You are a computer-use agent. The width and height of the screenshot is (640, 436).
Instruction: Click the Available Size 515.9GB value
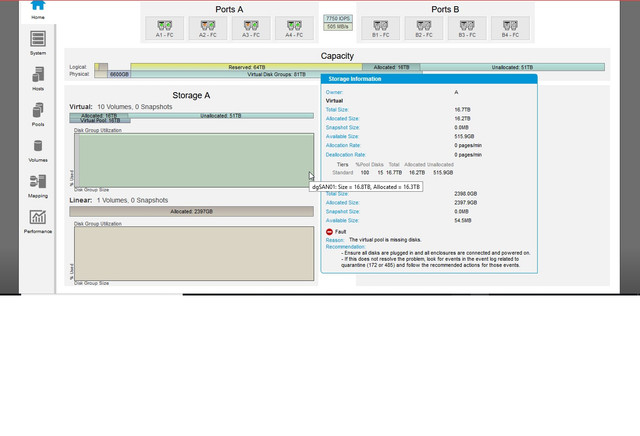464,136
